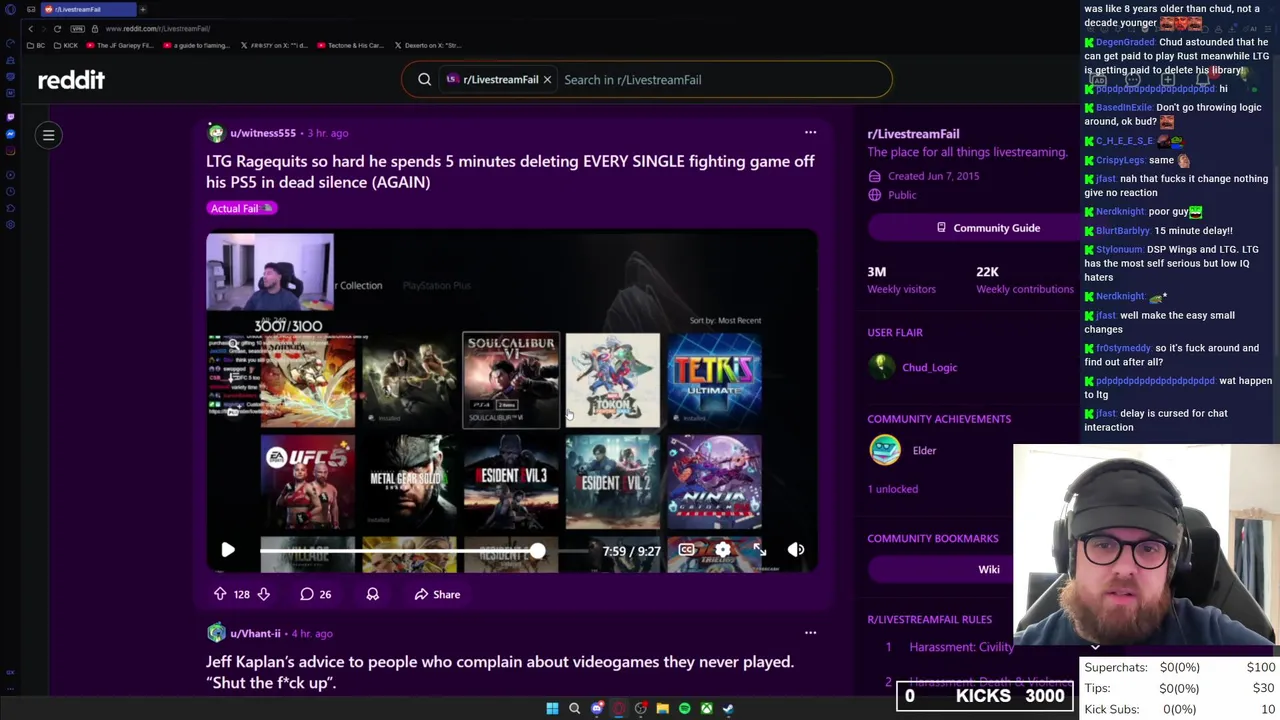This screenshot has width=1280, height=720.
Task: Open the 26 comments on the LTG post
Action: click(x=316, y=594)
